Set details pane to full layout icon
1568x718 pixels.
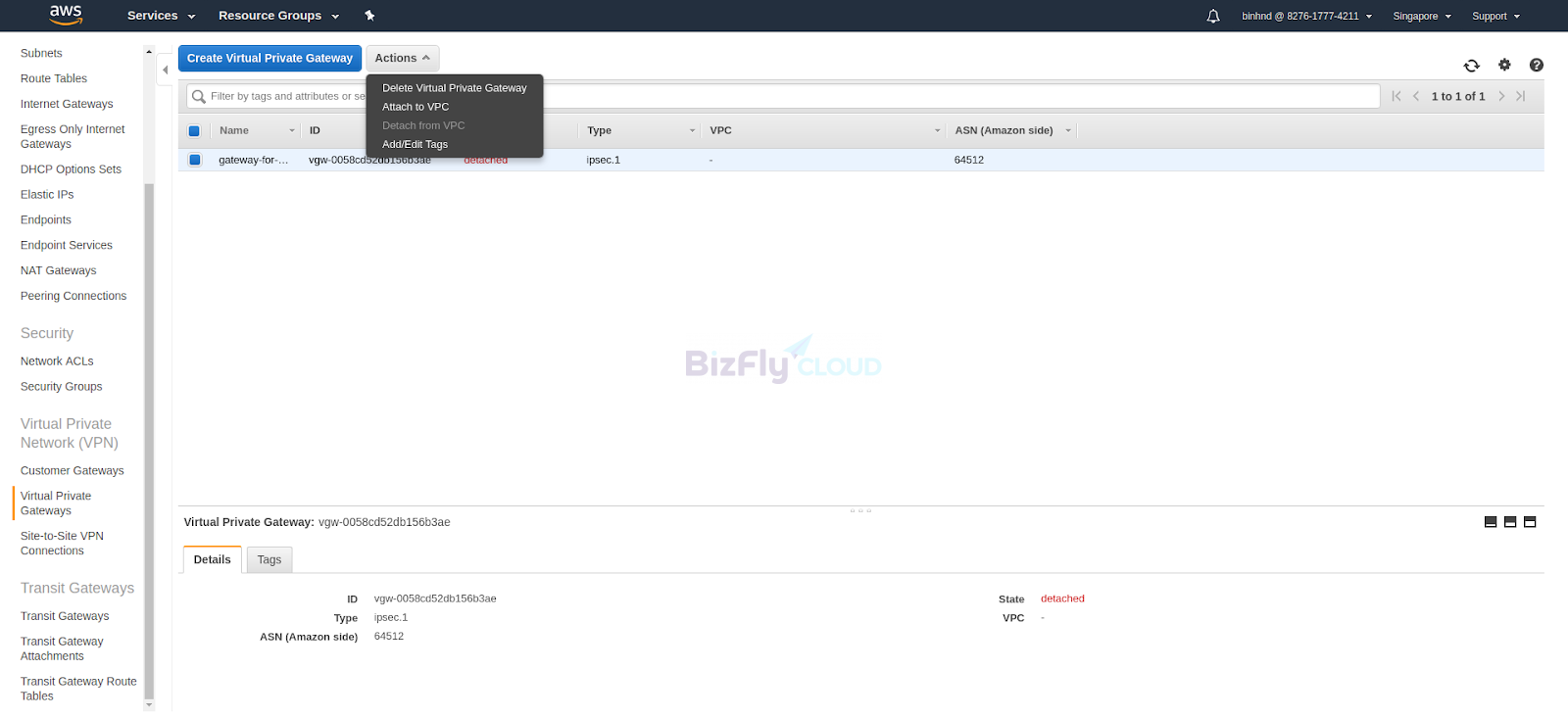1530,522
